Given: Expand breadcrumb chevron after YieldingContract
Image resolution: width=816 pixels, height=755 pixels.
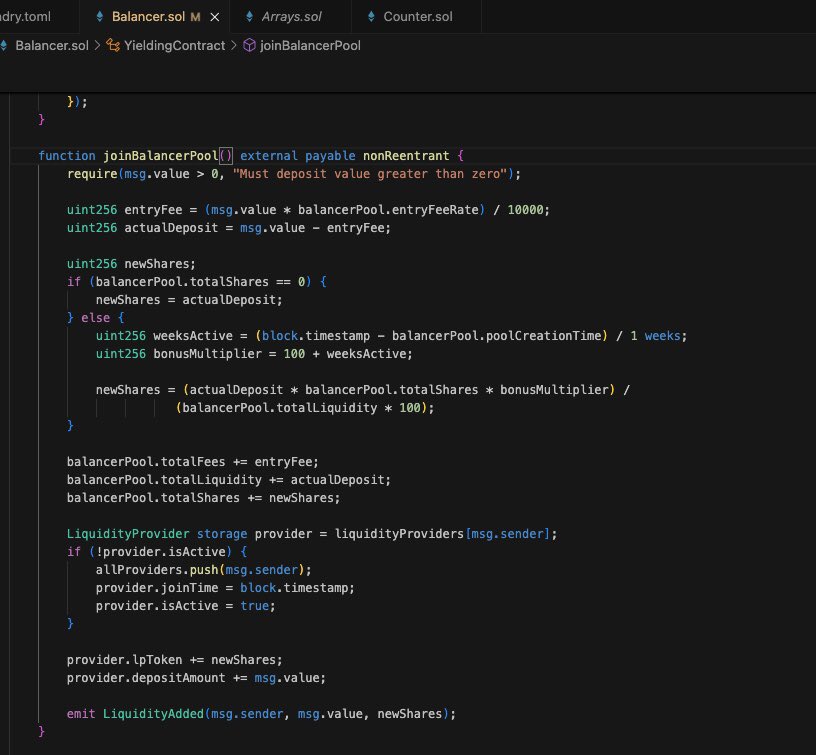Looking at the screenshot, I should click(x=234, y=46).
